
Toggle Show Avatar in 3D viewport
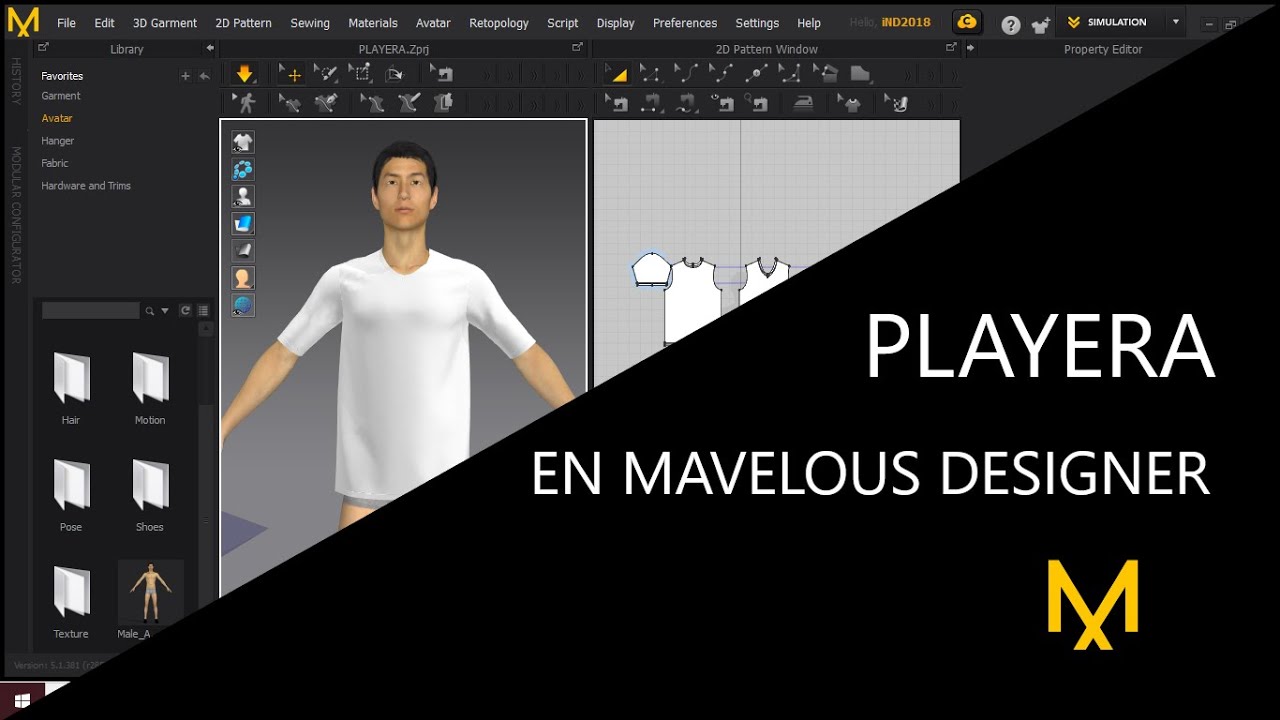[x=243, y=196]
